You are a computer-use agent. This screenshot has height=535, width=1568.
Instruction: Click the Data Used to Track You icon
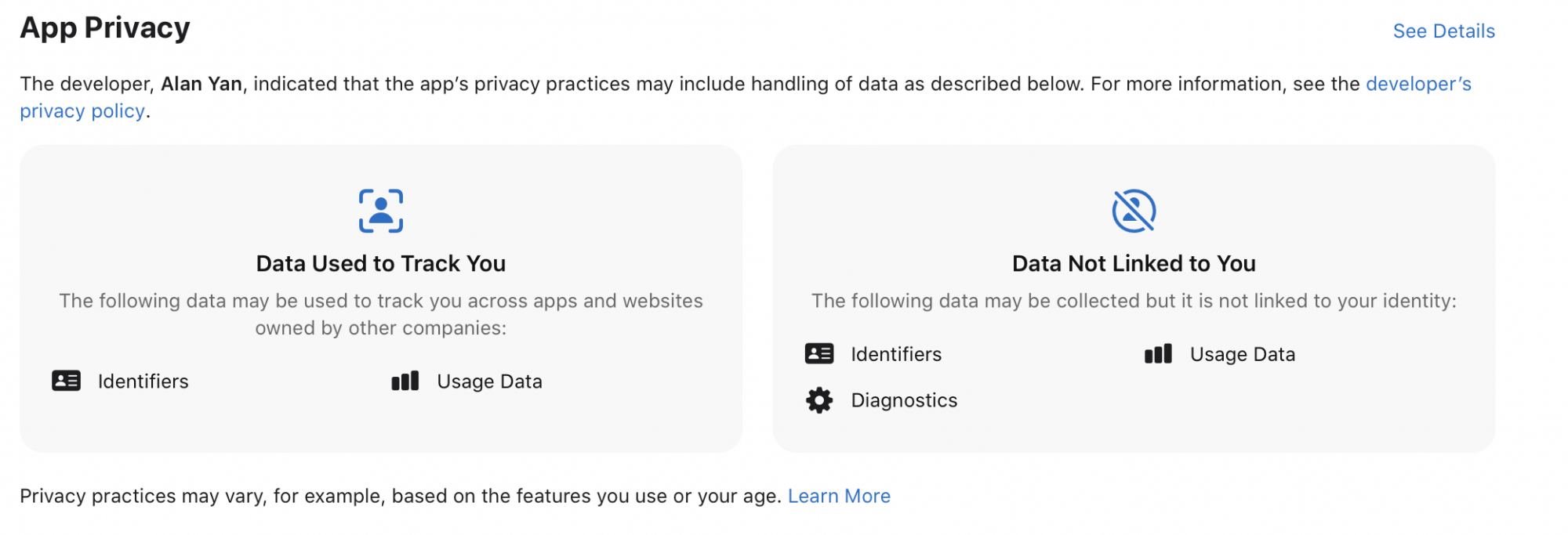point(381,211)
